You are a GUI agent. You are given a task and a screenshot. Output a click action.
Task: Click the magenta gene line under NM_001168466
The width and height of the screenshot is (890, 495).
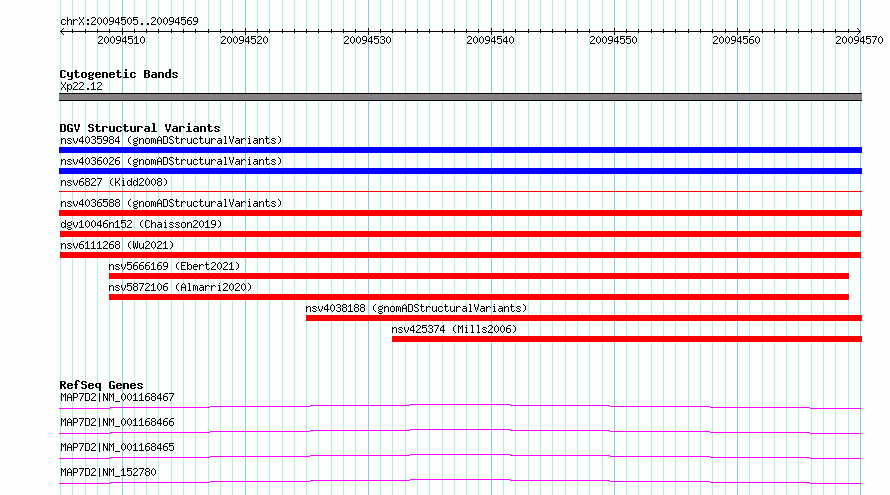click(460, 431)
